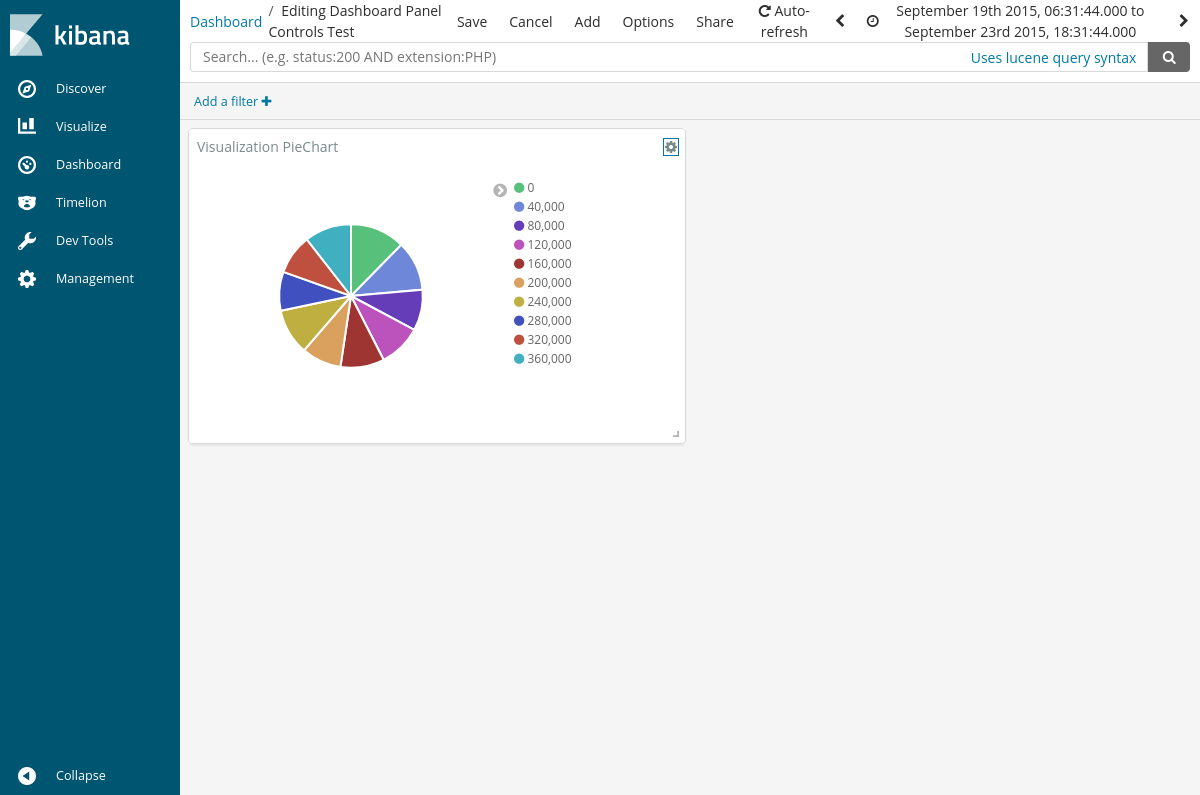
Task: Click the green pie slice
Action: [x=370, y=251]
